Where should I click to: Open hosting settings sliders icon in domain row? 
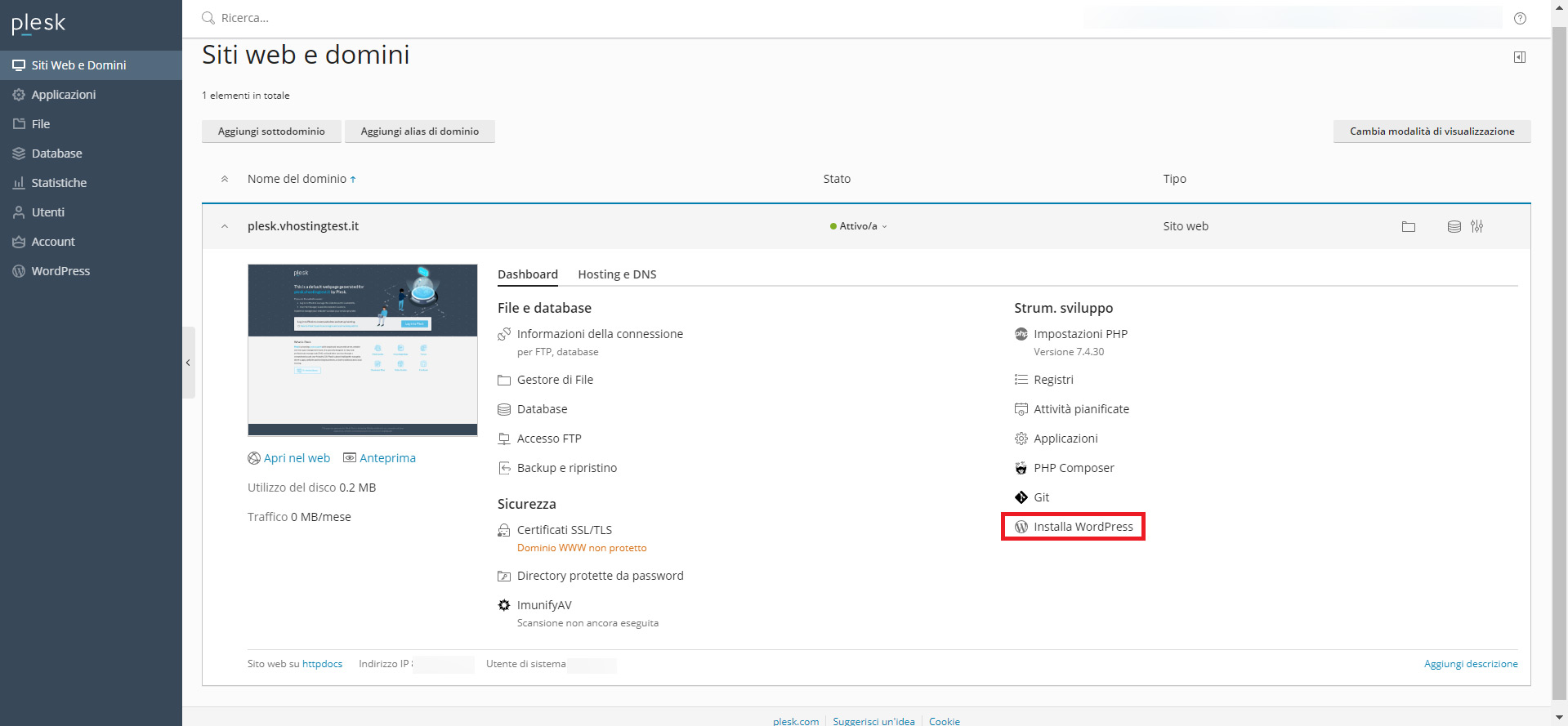[1477, 226]
